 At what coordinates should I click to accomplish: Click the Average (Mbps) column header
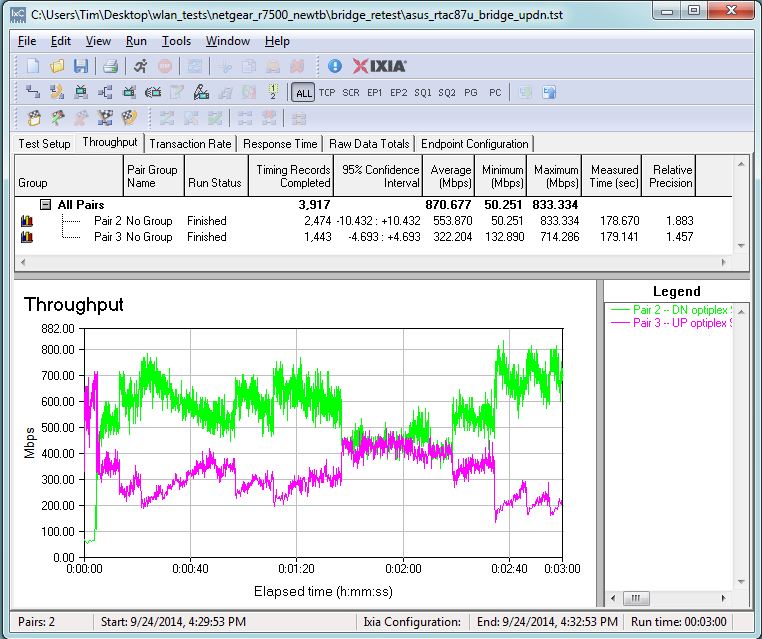click(450, 176)
